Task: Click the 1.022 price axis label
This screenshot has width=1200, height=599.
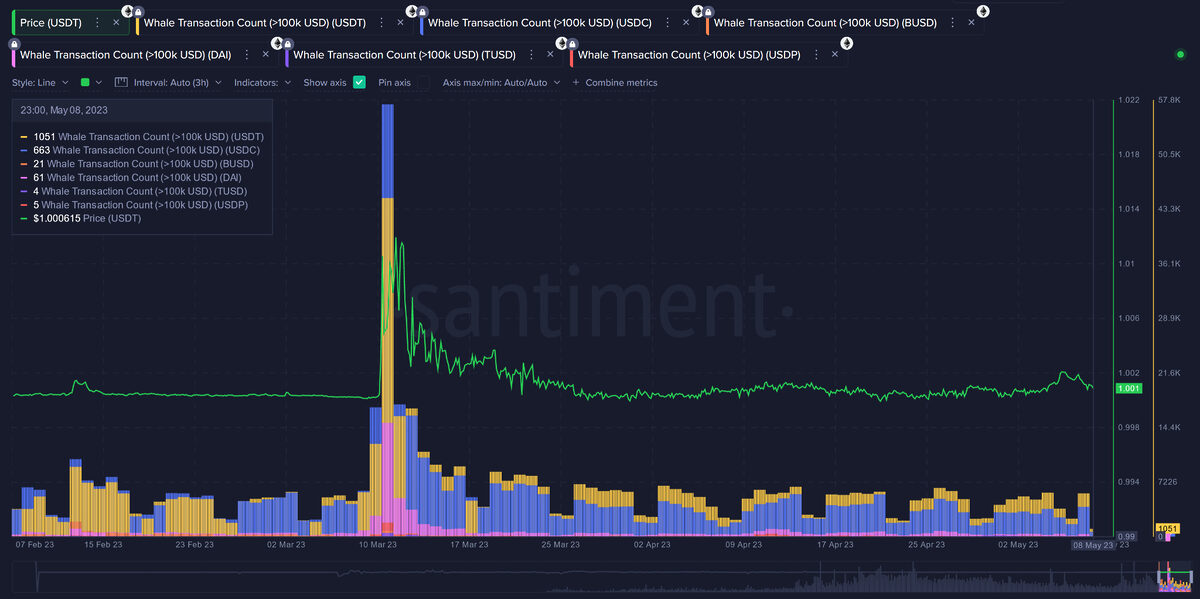Action: point(1128,100)
